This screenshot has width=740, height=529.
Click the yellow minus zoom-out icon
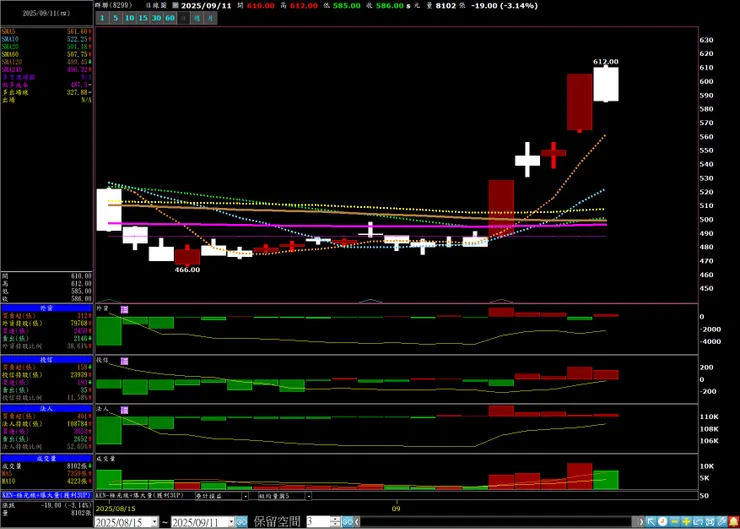(674, 521)
